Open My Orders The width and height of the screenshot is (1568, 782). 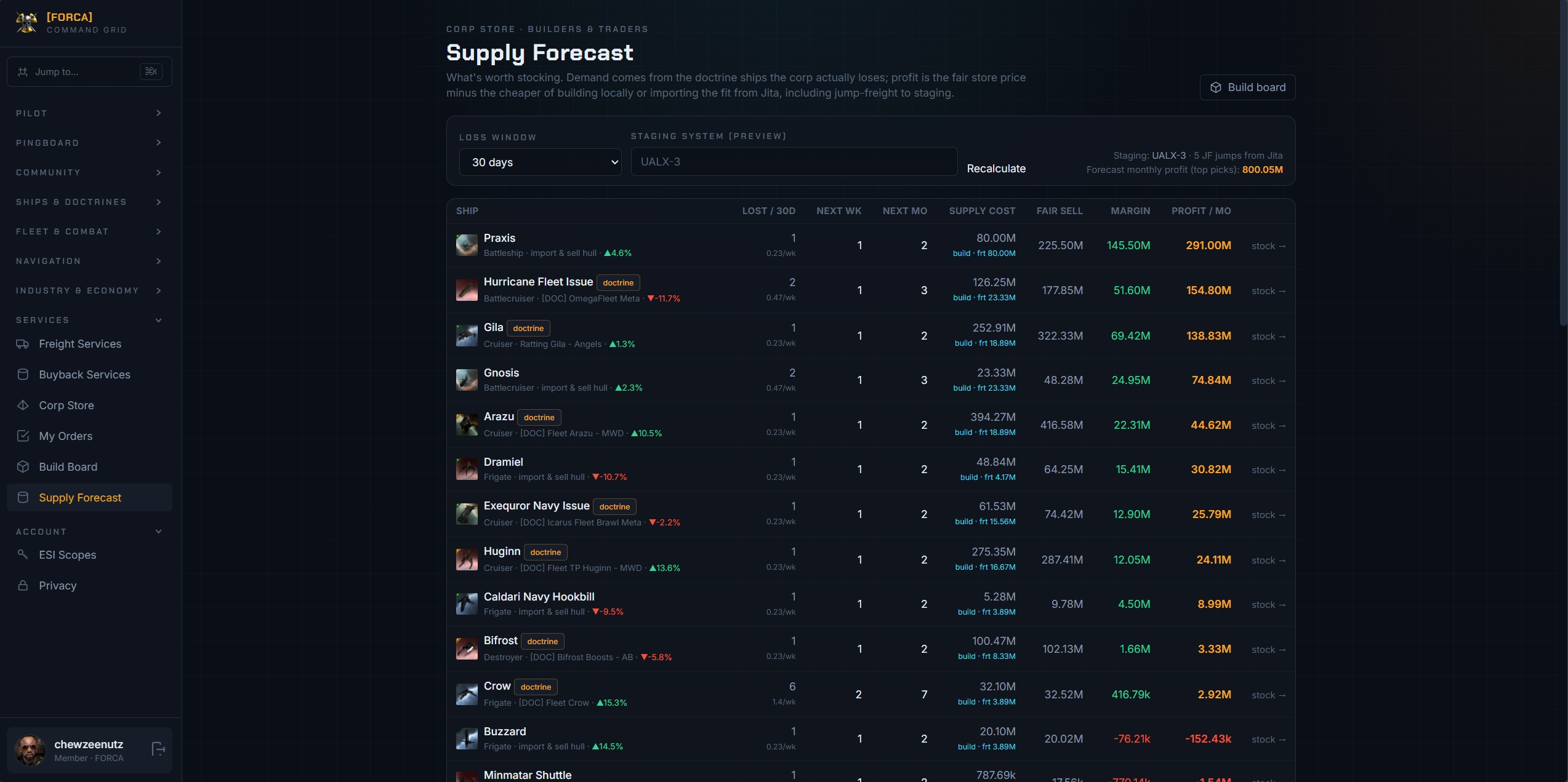(x=89, y=436)
